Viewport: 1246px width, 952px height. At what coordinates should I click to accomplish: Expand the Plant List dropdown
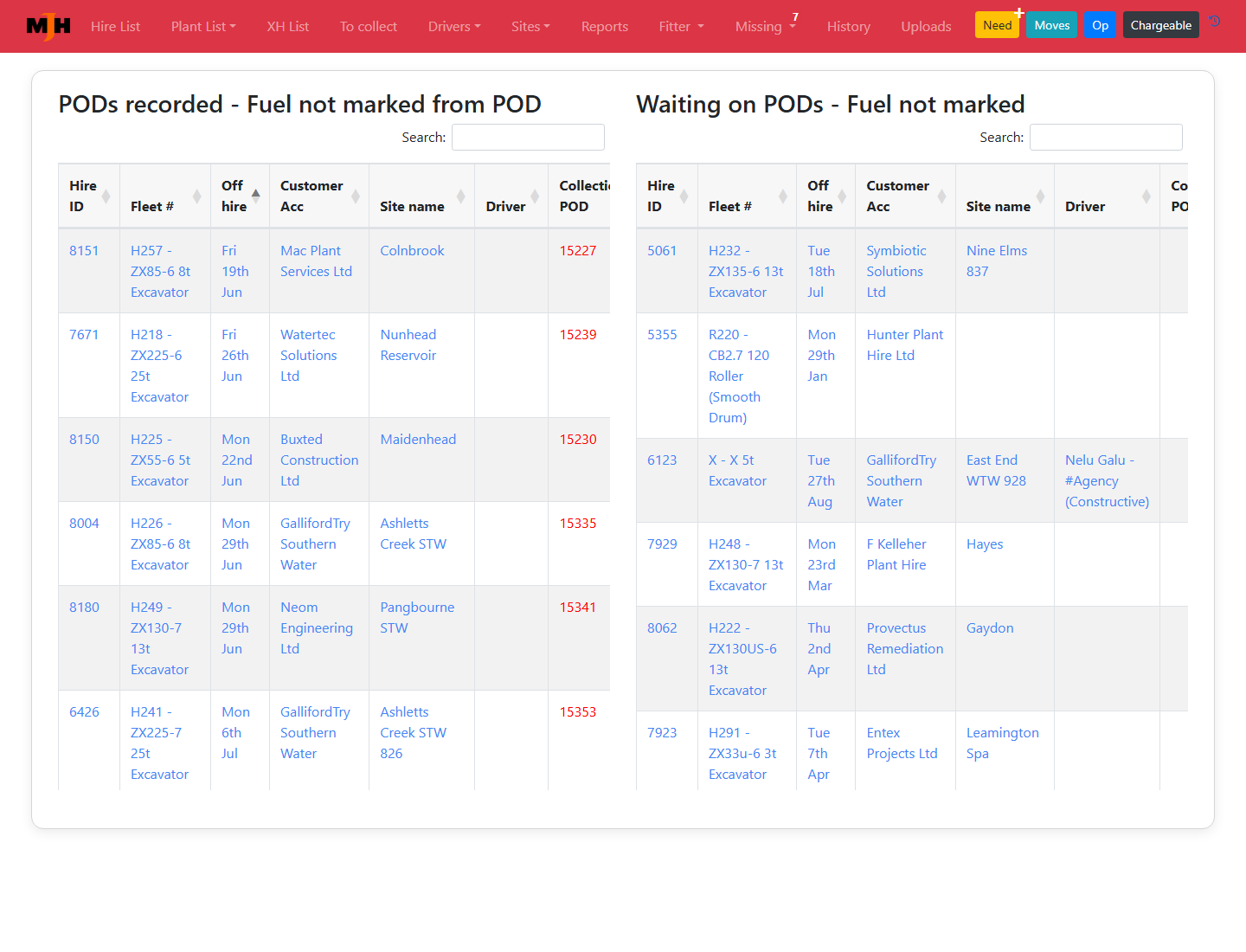click(203, 27)
